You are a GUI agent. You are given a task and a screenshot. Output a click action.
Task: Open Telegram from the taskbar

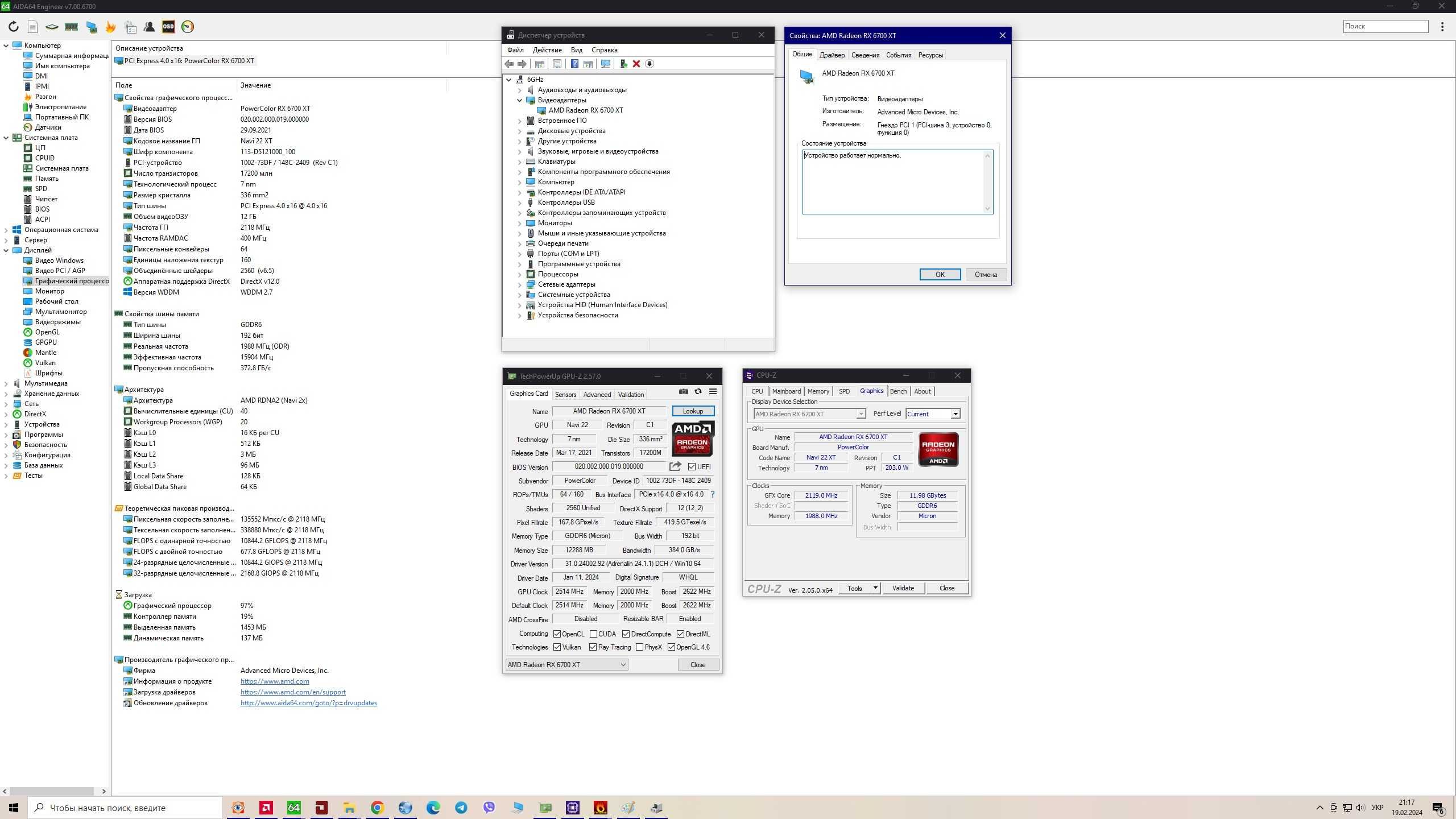pyautogui.click(x=461, y=808)
